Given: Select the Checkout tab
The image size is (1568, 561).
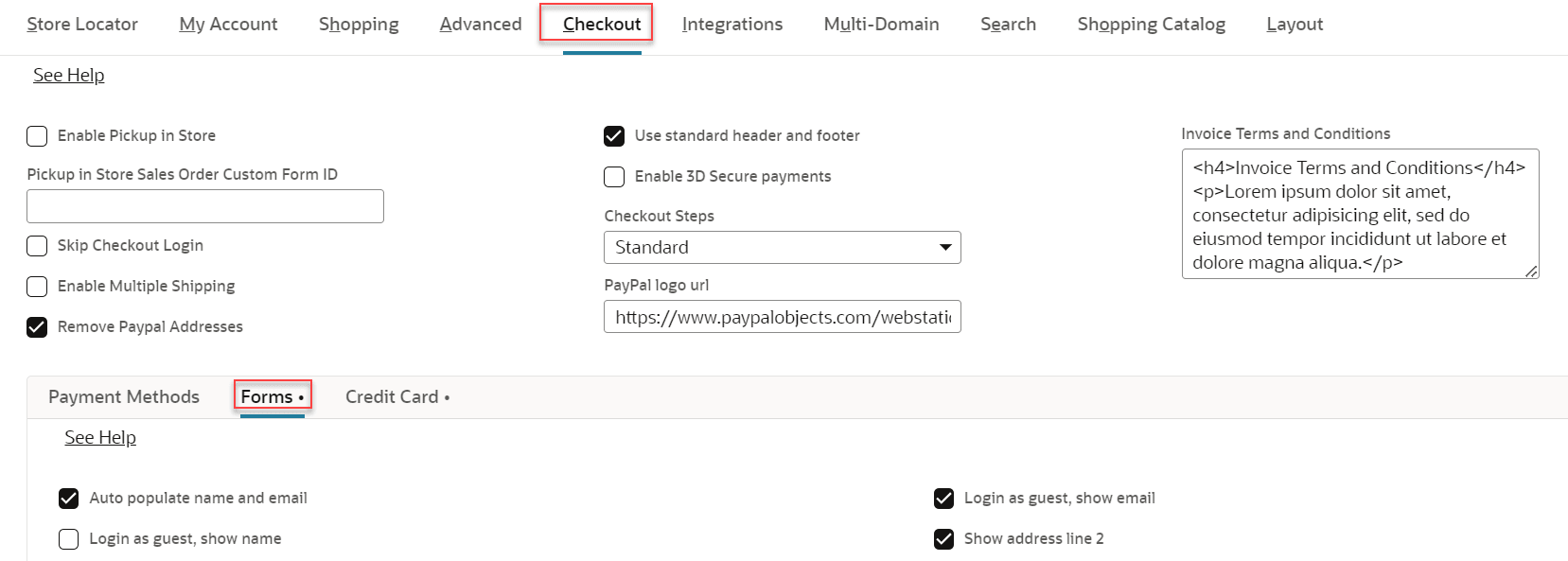Looking at the screenshot, I should click(602, 25).
